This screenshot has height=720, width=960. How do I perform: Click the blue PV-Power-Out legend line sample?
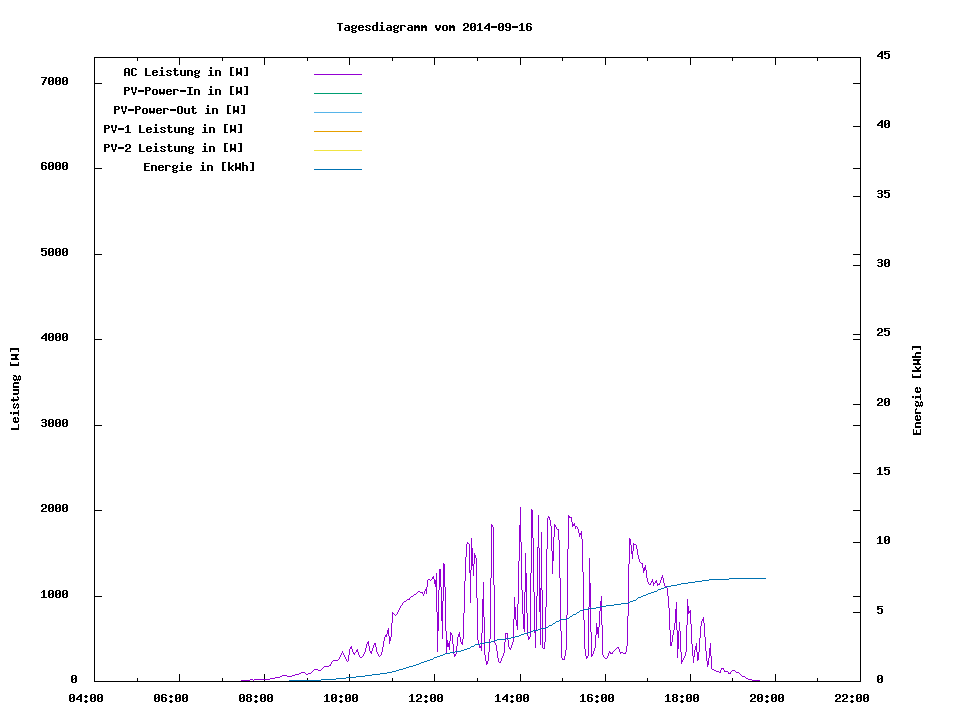(x=337, y=112)
